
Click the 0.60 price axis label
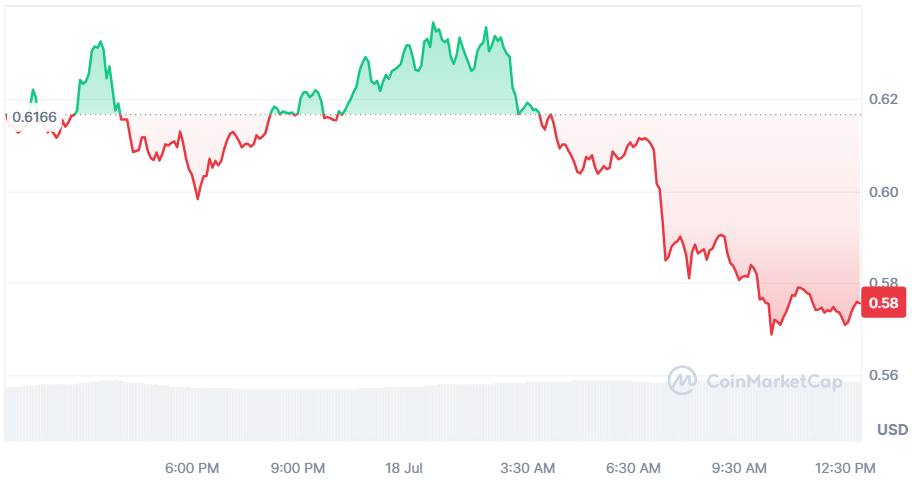884,192
